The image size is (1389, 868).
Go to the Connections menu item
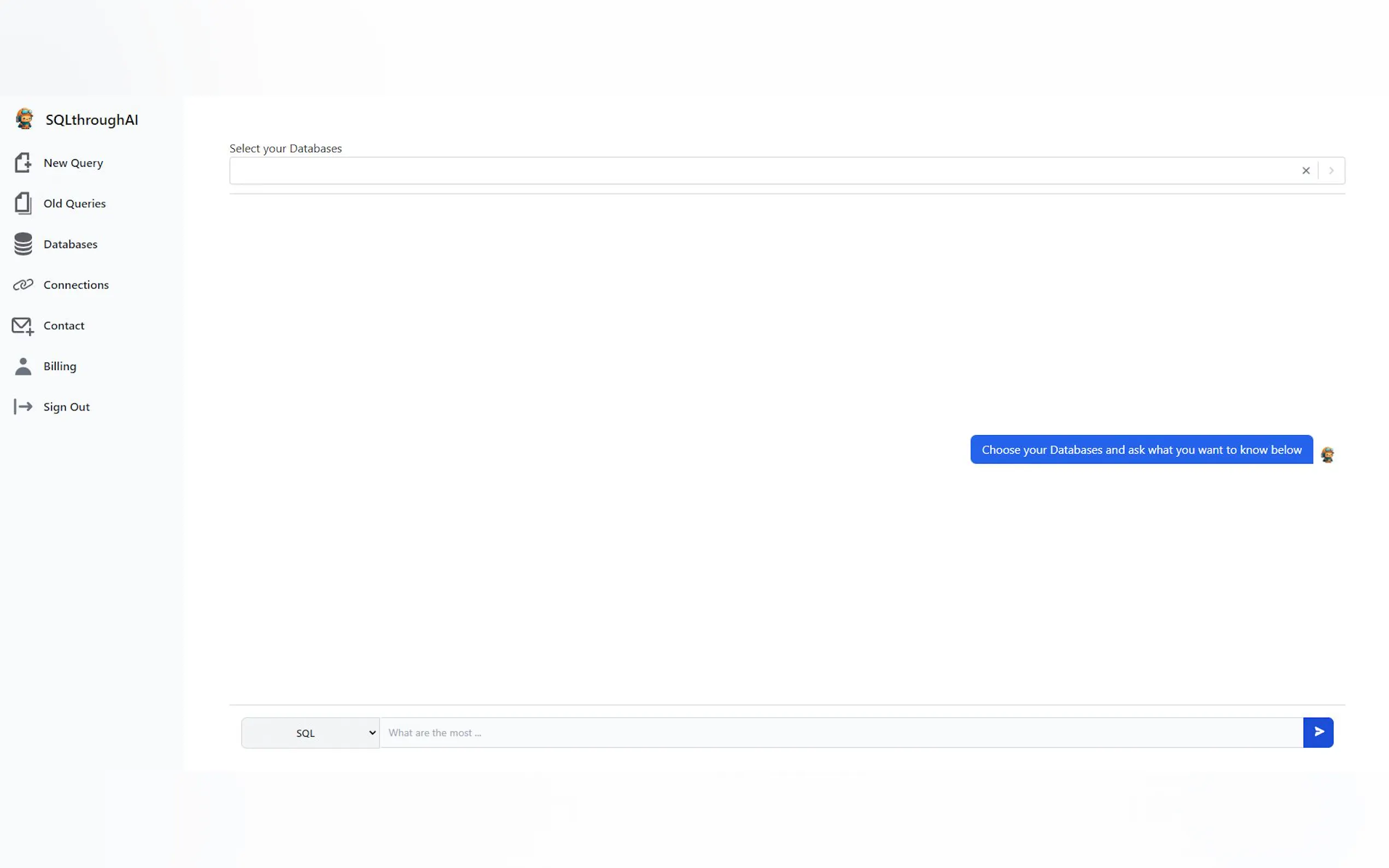click(x=76, y=285)
